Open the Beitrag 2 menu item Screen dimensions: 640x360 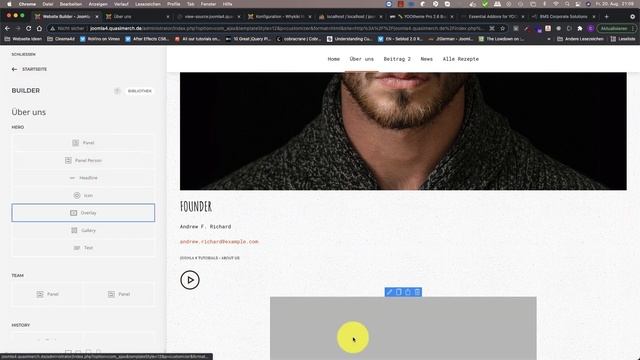[x=397, y=59]
